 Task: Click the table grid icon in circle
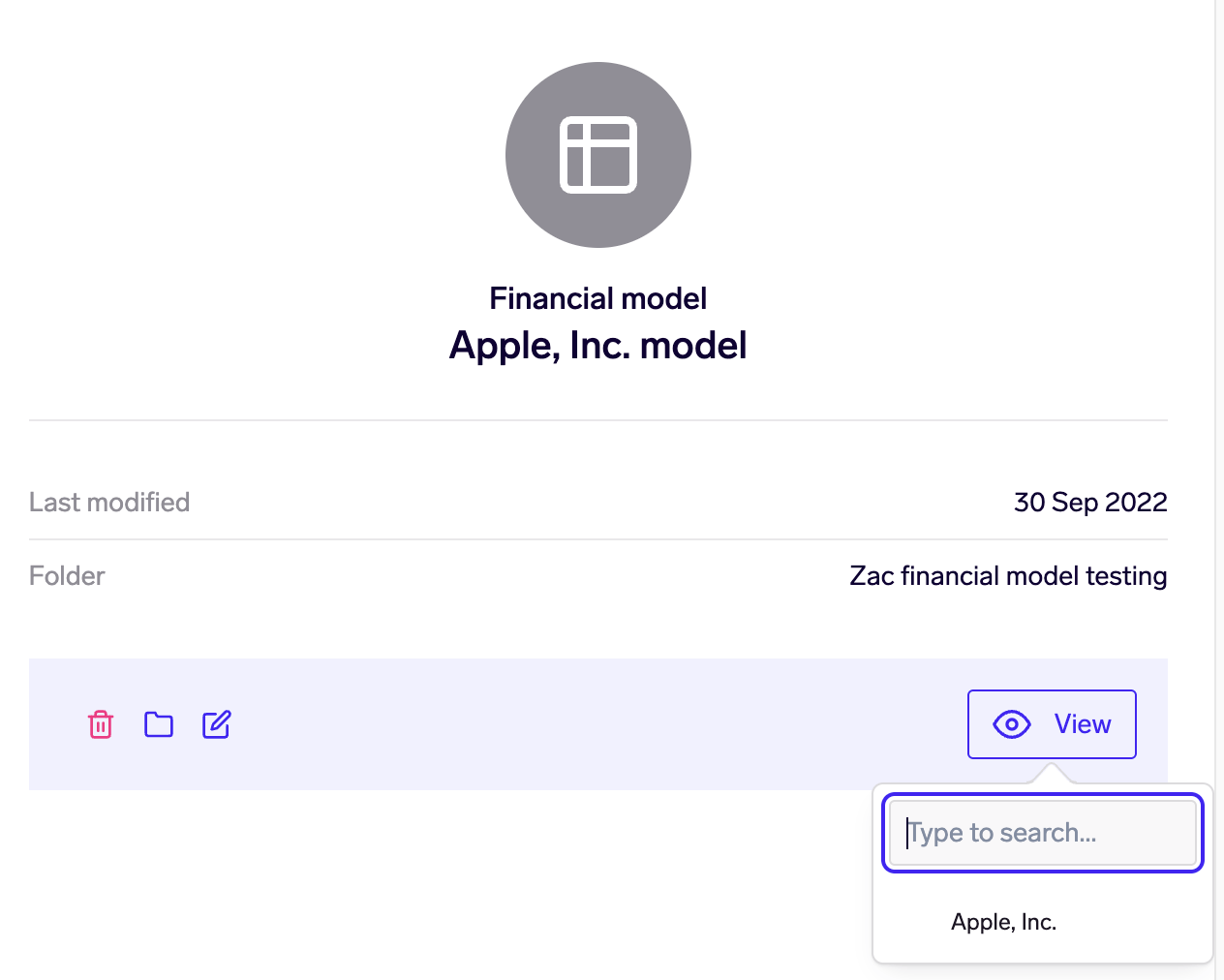[x=598, y=155]
